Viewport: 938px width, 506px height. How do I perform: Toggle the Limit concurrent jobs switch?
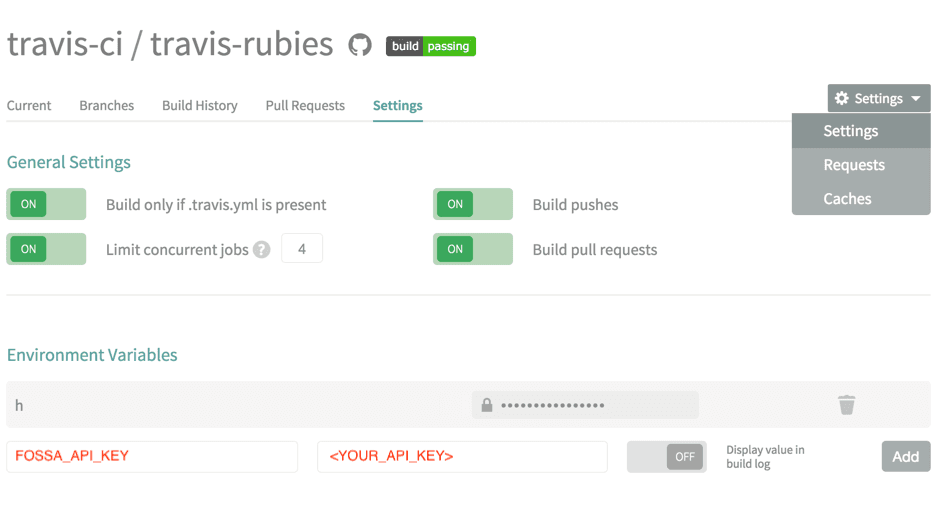point(46,249)
